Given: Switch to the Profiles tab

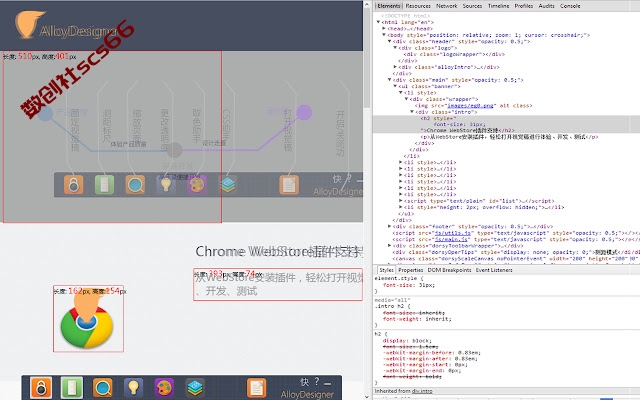Looking at the screenshot, I should point(524,6).
